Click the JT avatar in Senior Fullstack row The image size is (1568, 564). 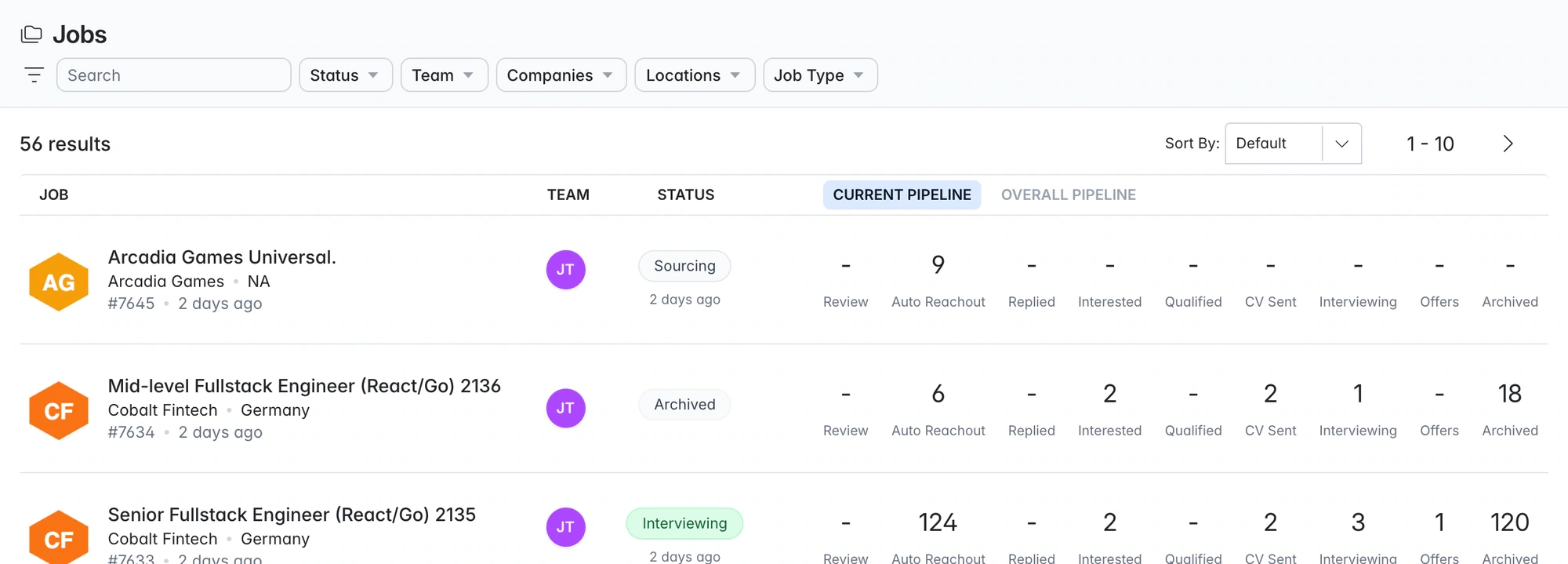pyautogui.click(x=565, y=527)
